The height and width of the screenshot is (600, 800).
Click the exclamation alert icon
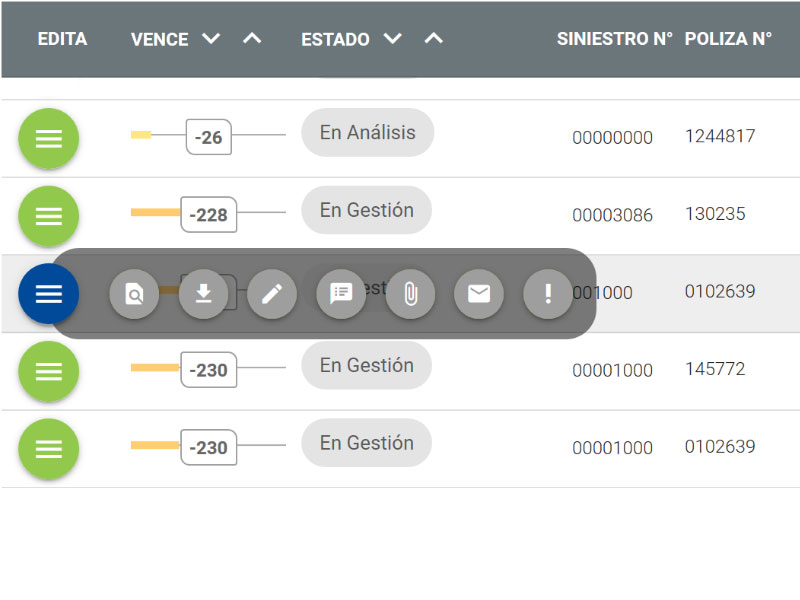(548, 294)
